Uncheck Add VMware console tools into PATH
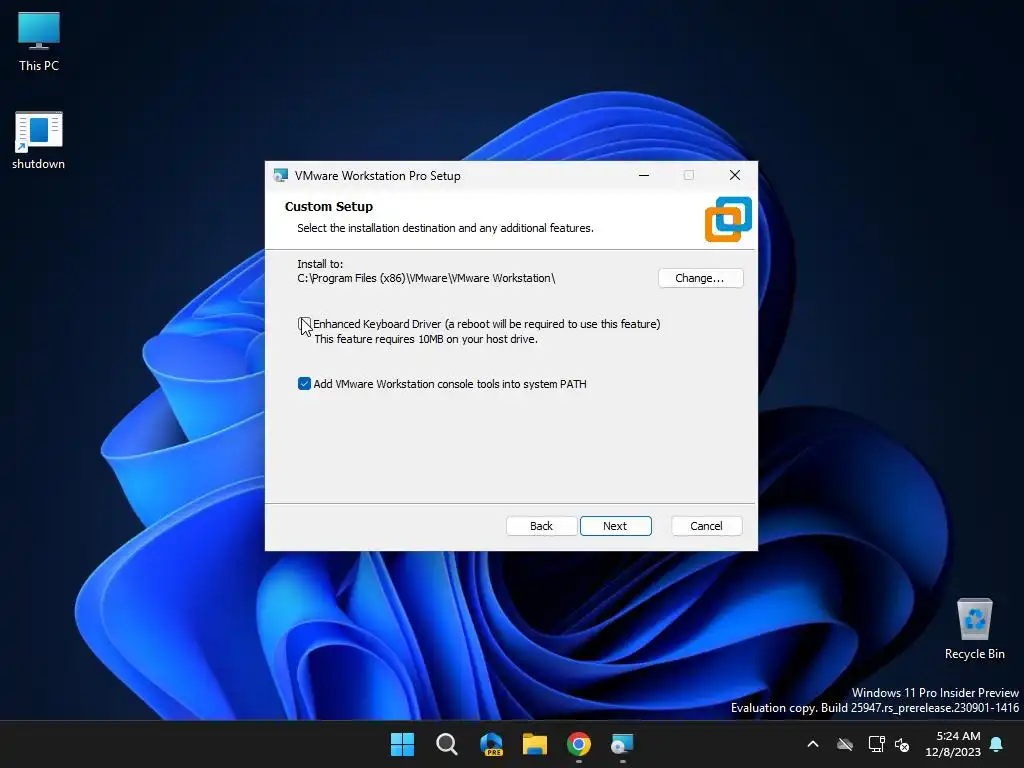 click(x=304, y=384)
